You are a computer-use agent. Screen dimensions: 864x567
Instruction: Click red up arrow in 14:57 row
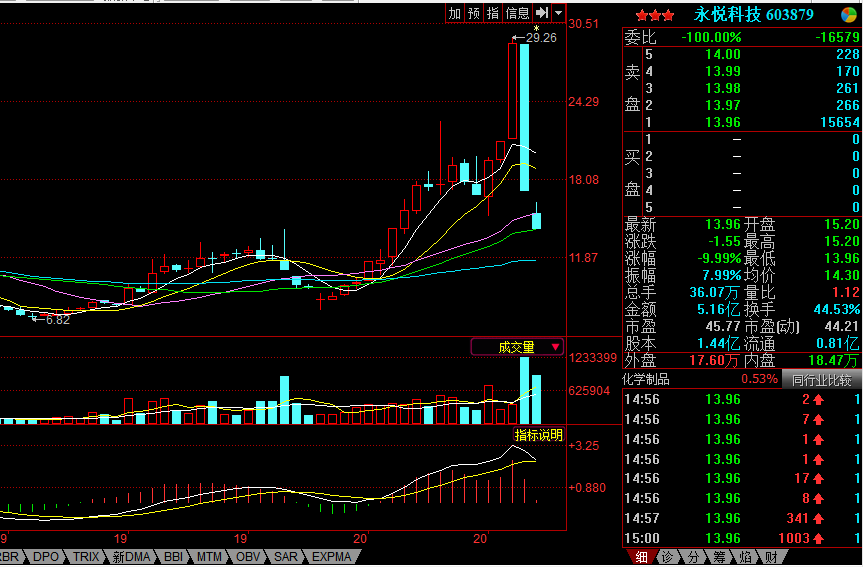pyautogui.click(x=818, y=519)
